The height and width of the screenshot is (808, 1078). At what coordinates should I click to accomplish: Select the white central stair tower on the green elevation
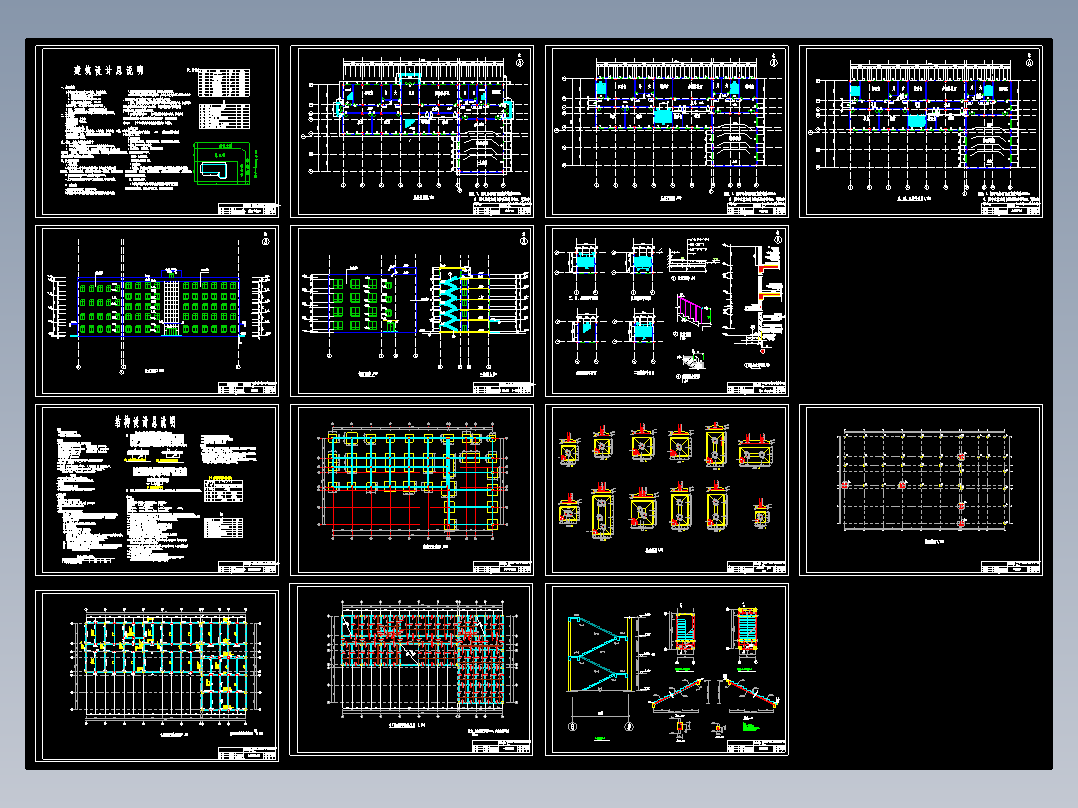point(170,303)
